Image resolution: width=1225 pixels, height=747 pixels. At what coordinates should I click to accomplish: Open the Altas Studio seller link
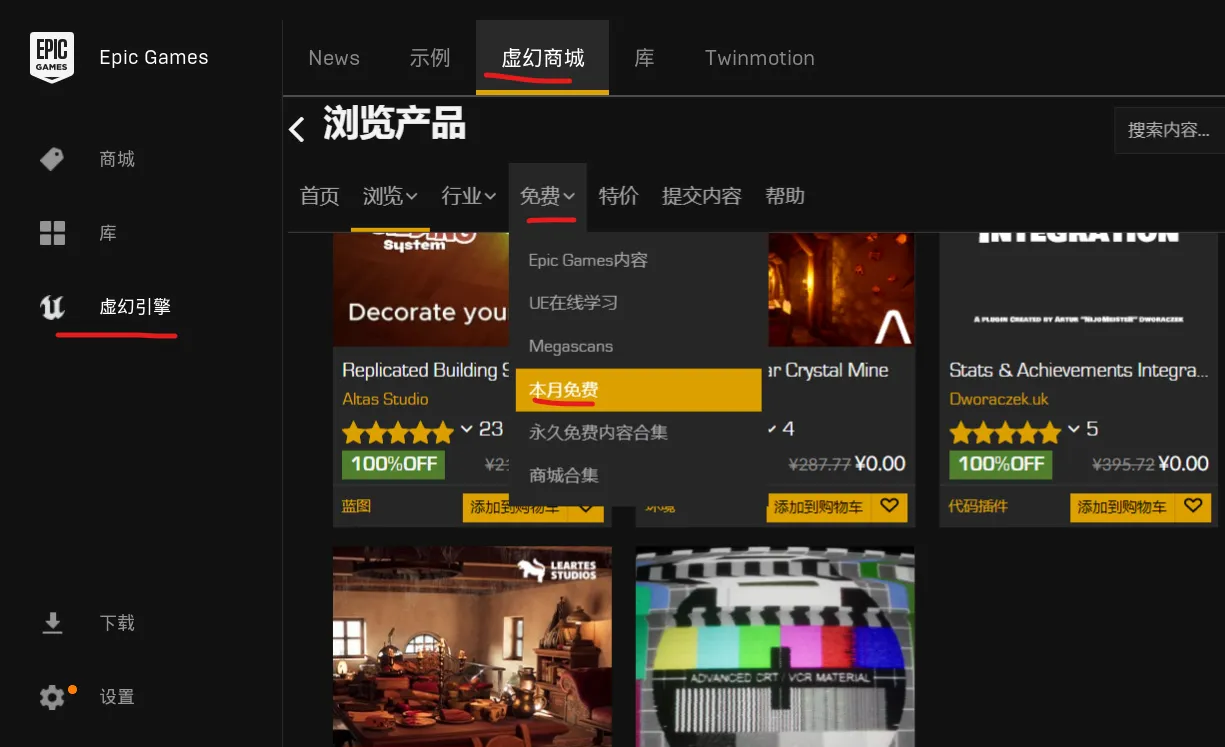(385, 399)
